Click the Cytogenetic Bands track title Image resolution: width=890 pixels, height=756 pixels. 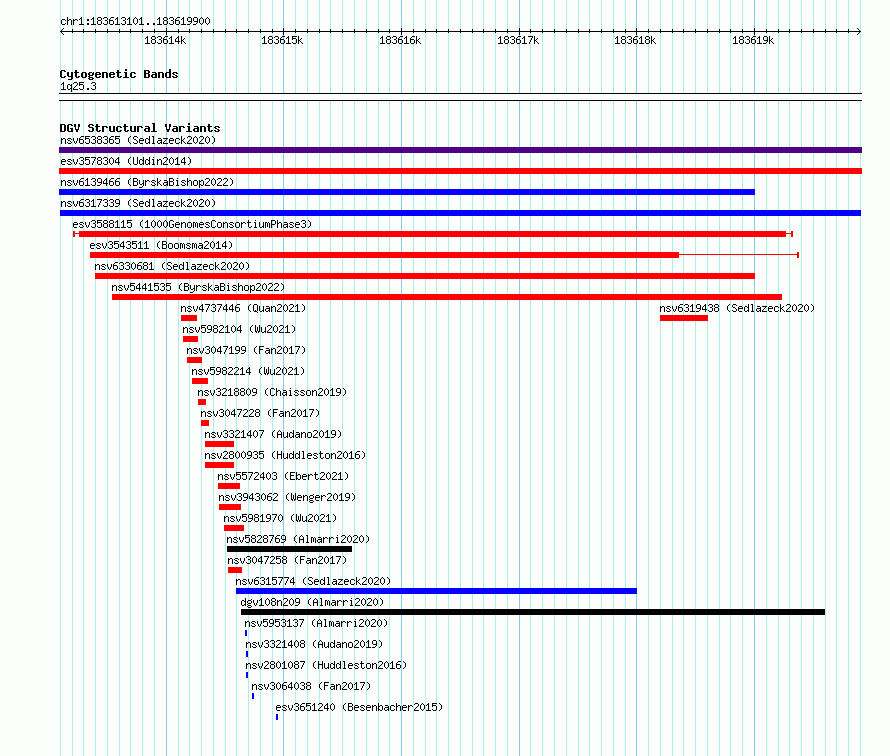119,74
